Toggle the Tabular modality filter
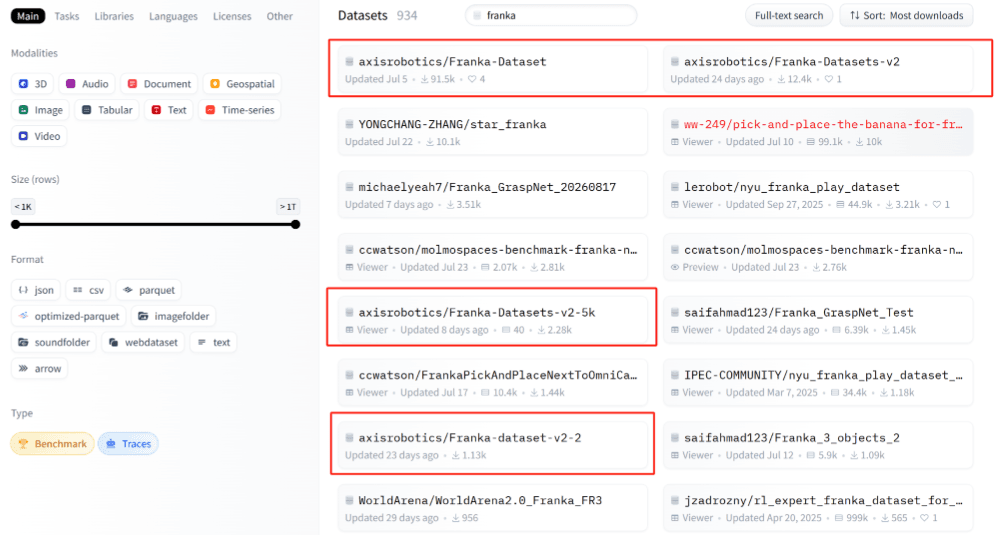Screen dimensions: 1002x540 point(107,110)
